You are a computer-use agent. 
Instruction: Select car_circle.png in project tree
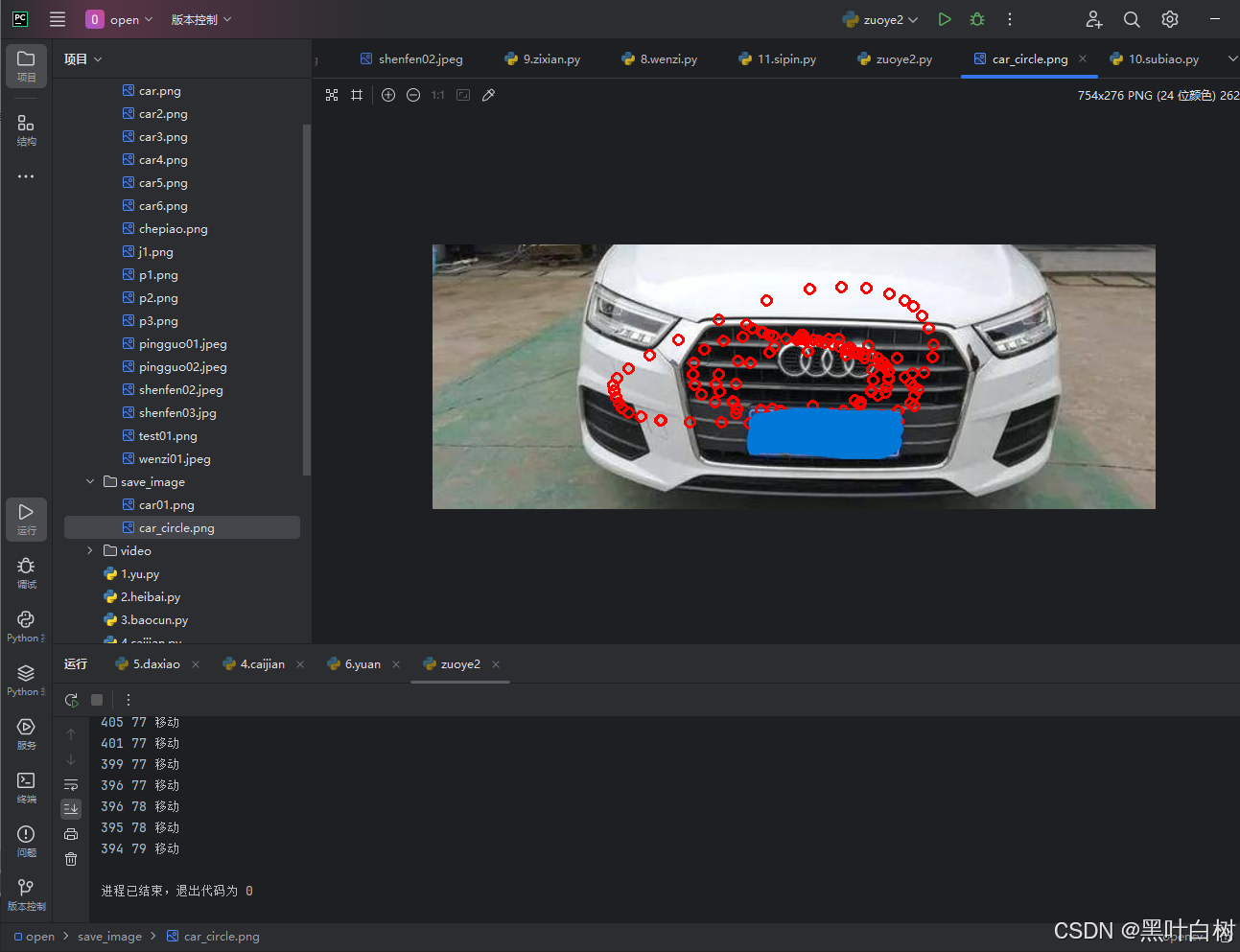182,527
